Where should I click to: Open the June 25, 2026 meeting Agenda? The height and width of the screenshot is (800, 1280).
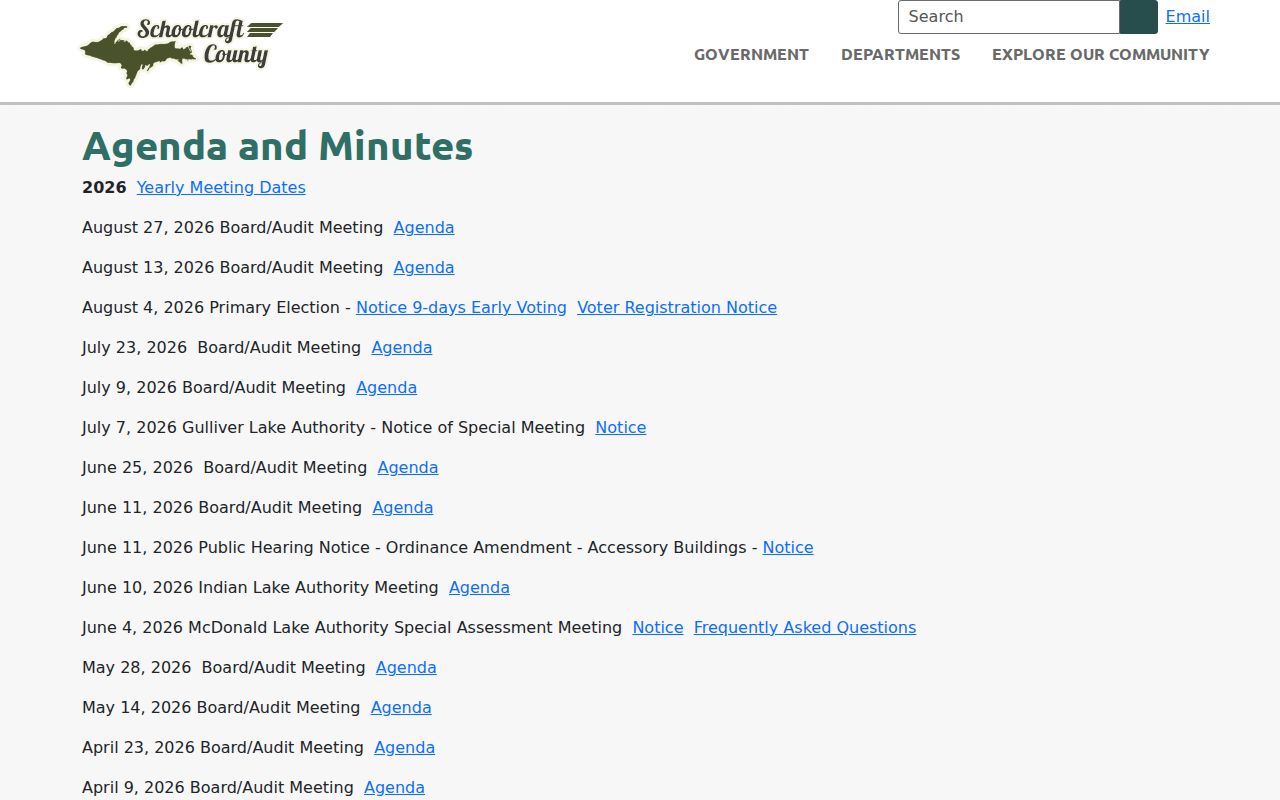408,467
